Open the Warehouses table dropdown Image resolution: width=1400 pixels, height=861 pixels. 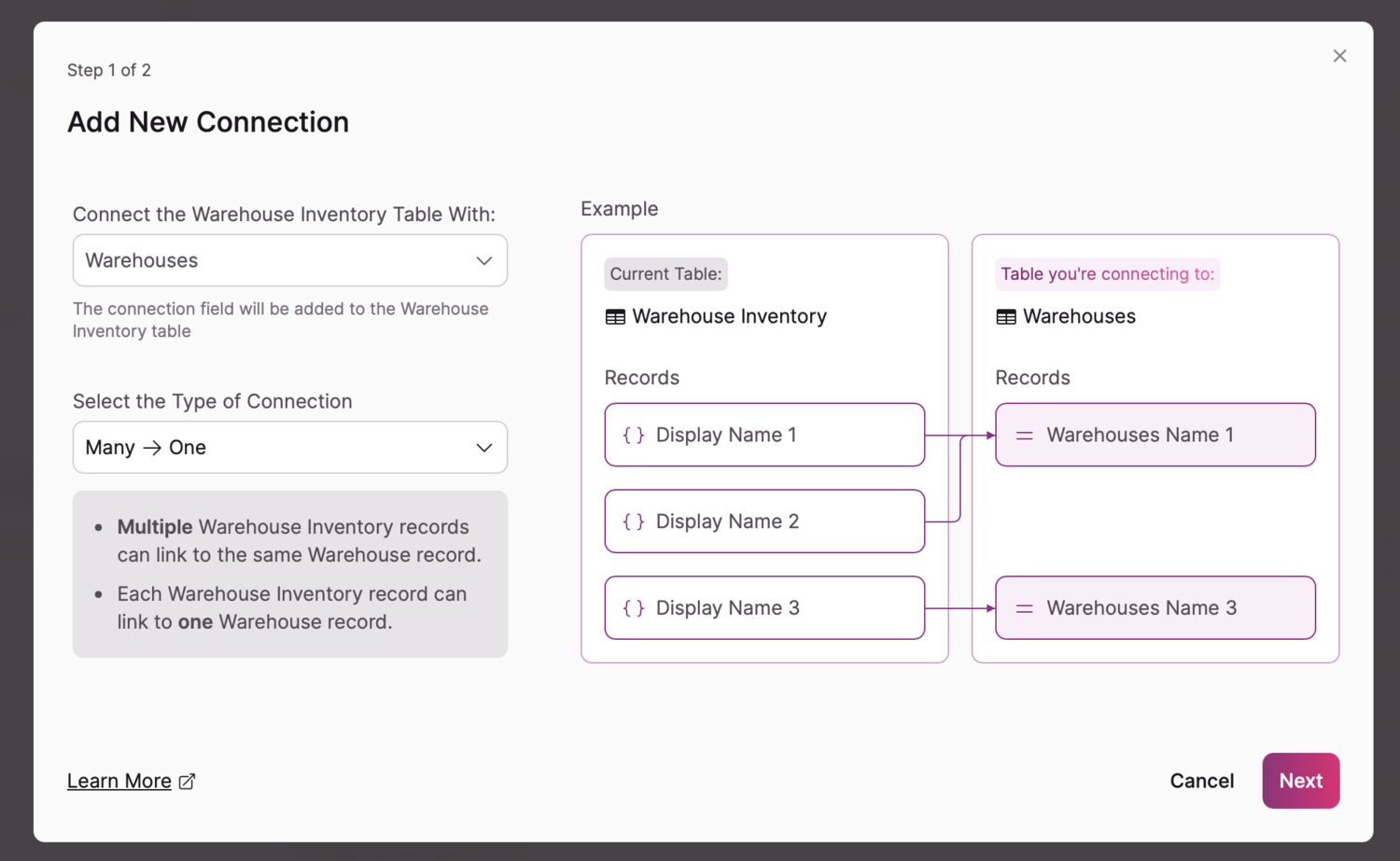tap(289, 260)
